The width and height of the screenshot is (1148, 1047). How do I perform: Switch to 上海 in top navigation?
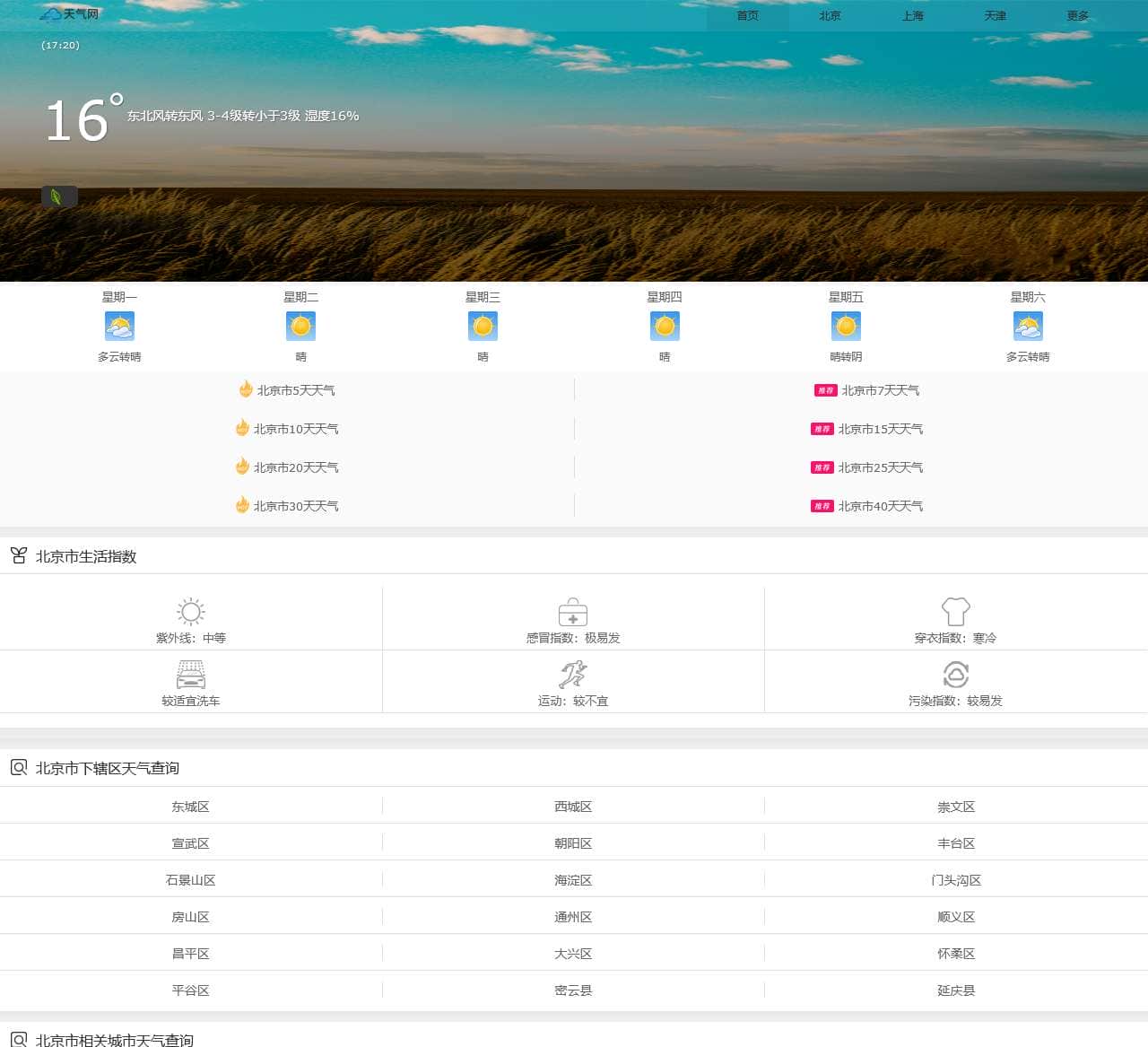click(x=913, y=16)
